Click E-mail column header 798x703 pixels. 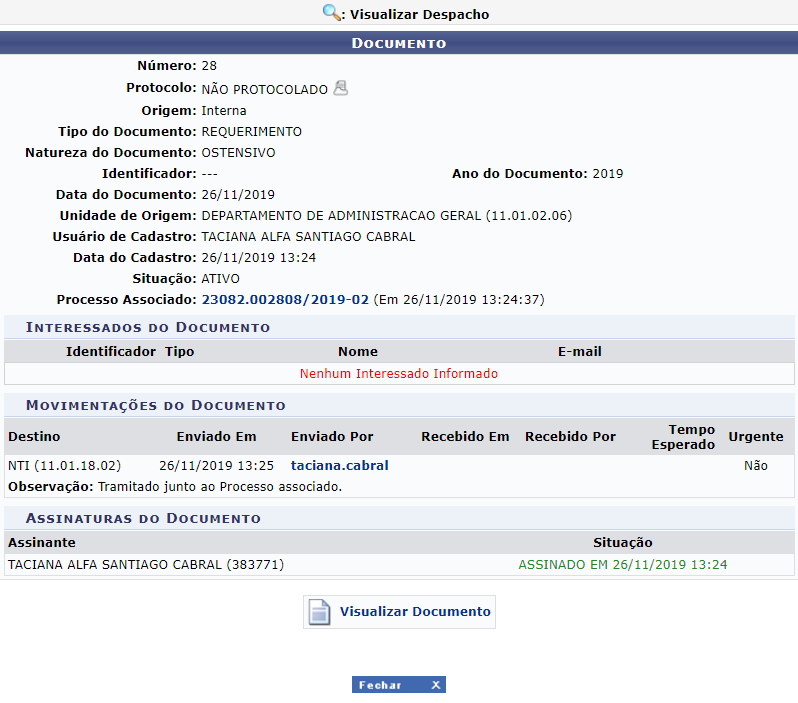pyautogui.click(x=580, y=352)
